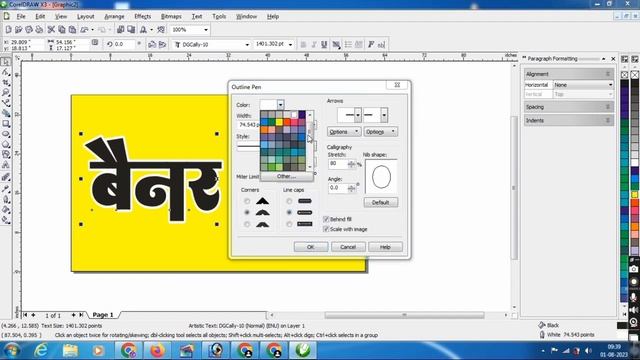Expand the Spacing section in Paragraph Formatting
The width and height of the screenshot is (640, 360).
(x=569, y=107)
